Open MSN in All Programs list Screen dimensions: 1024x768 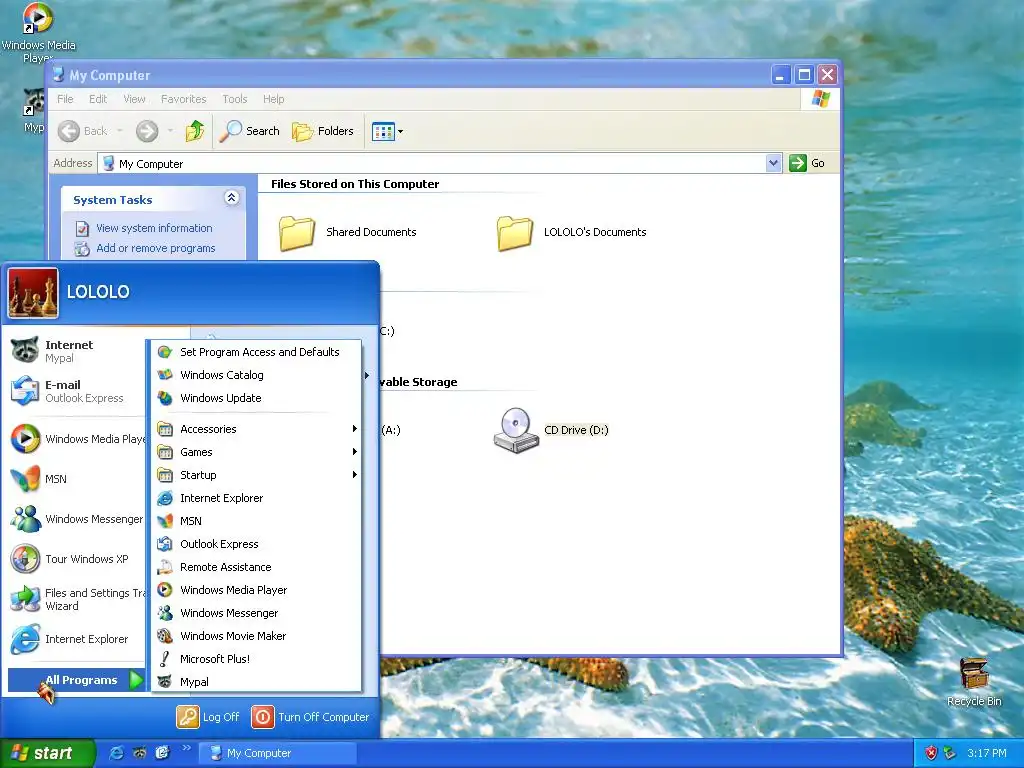257,520
